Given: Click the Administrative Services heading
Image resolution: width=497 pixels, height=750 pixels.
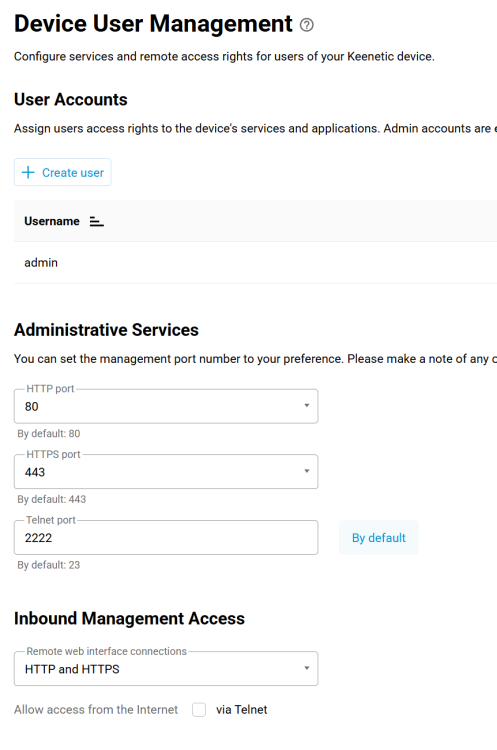Looking at the screenshot, I should tap(106, 330).
